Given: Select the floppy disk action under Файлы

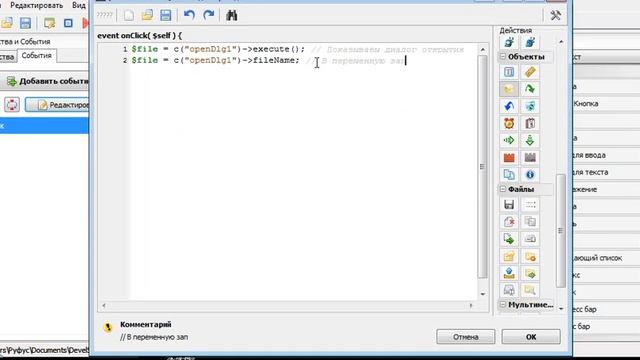Looking at the screenshot, I should coord(509,205).
